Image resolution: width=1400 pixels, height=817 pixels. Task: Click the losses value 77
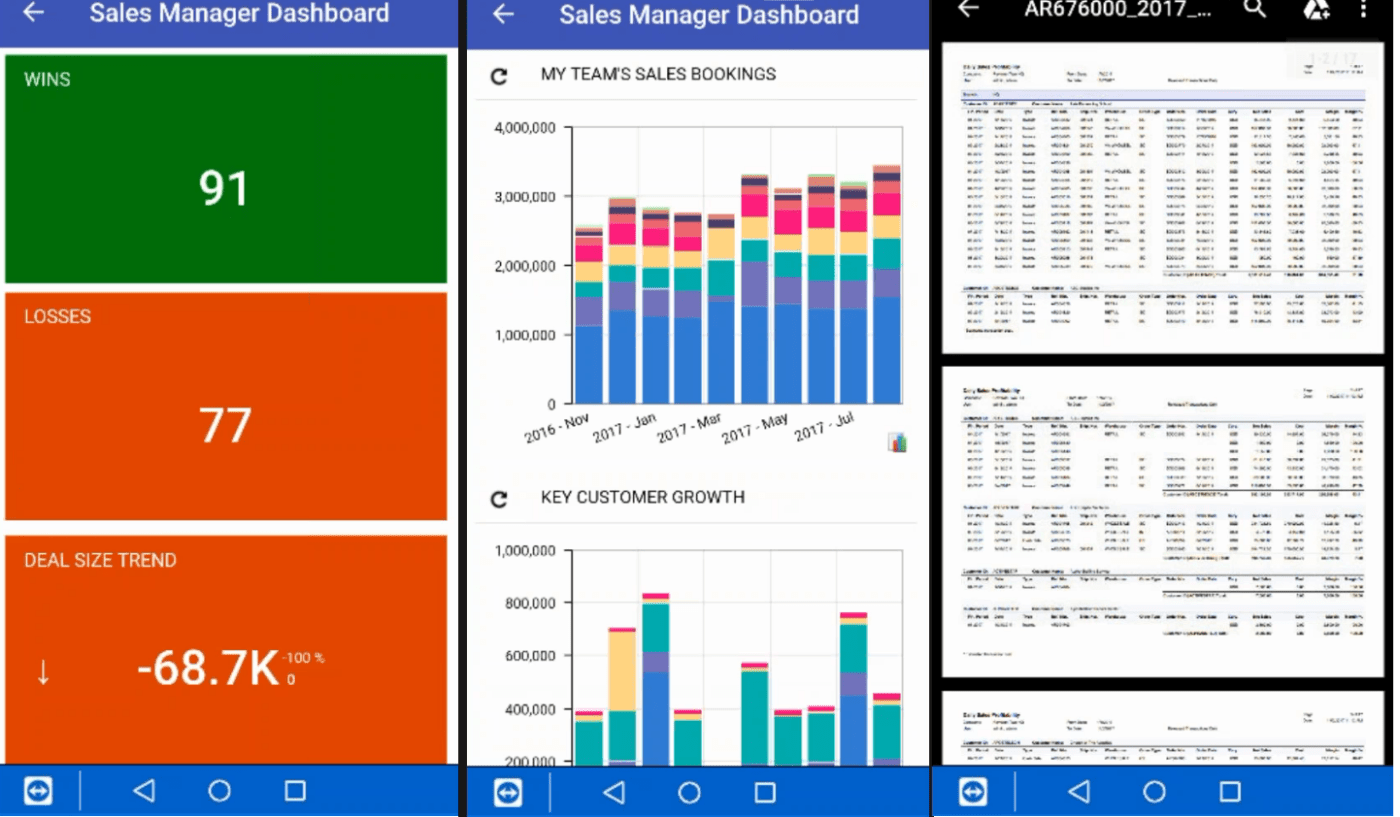tap(224, 425)
